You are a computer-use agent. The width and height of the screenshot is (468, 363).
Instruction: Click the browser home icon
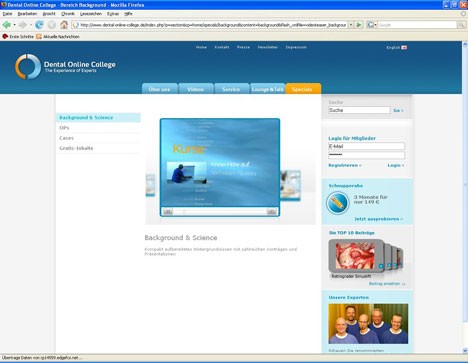pyautogui.click(x=64, y=25)
